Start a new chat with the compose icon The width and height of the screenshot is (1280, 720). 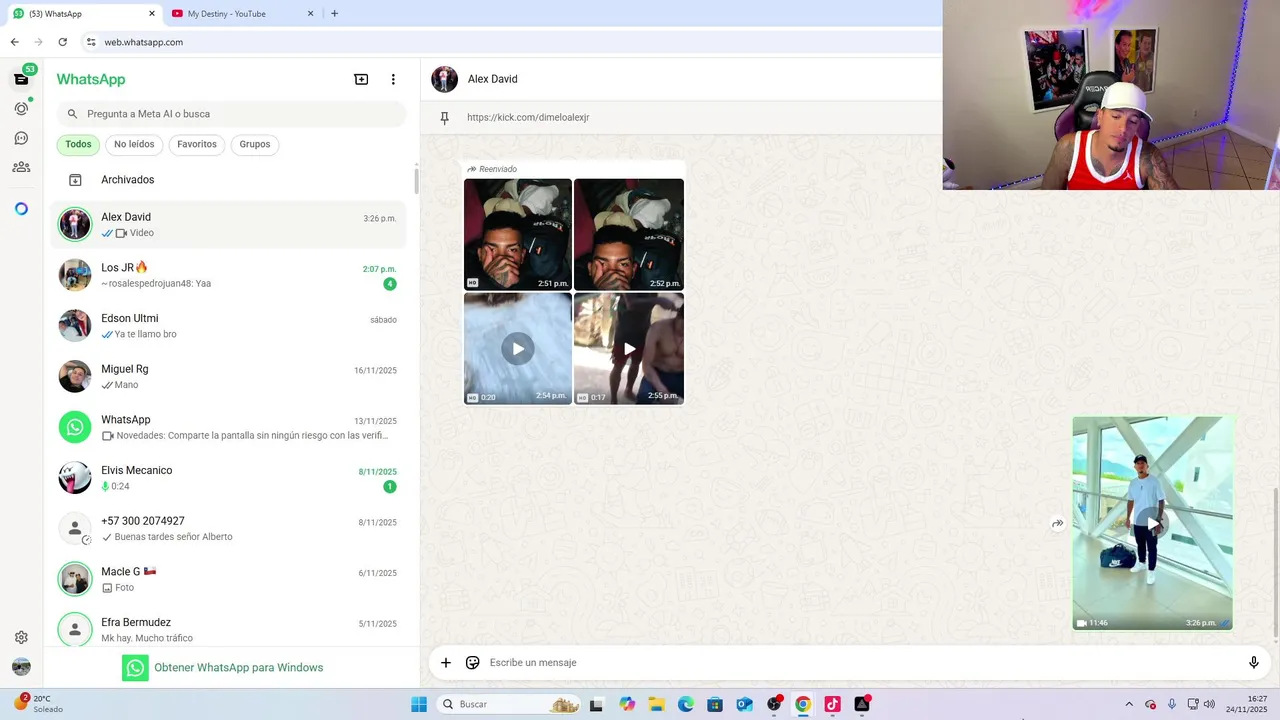361,79
